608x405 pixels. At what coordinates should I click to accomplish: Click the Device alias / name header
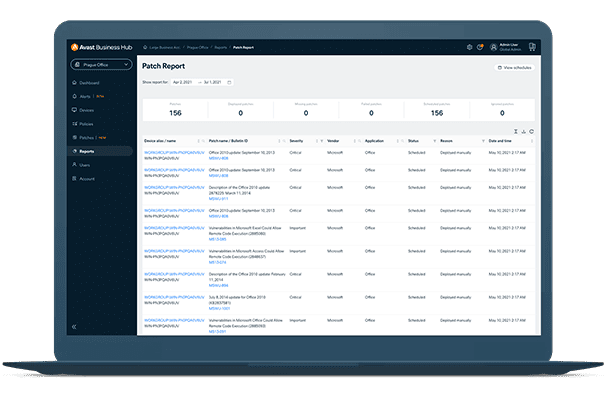pos(160,141)
